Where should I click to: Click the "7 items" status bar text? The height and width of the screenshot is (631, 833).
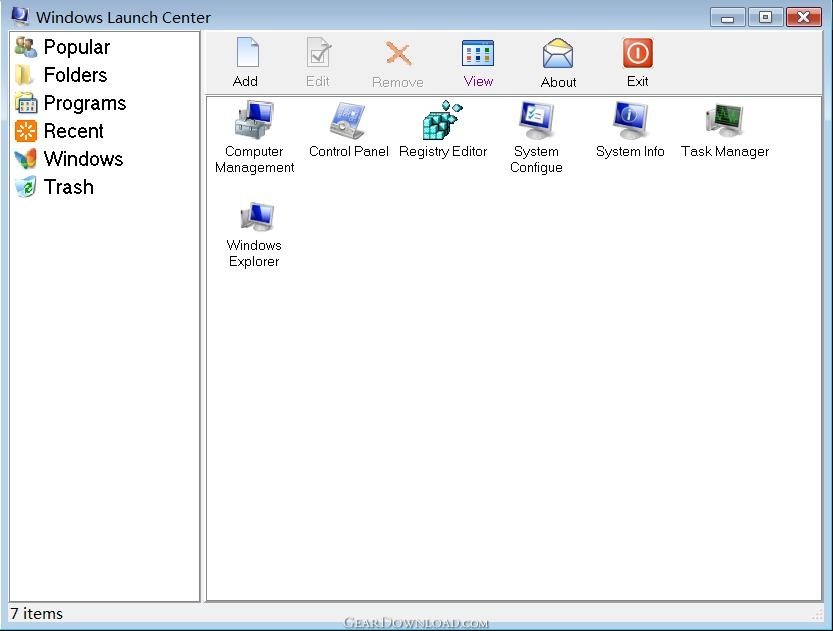click(37, 613)
